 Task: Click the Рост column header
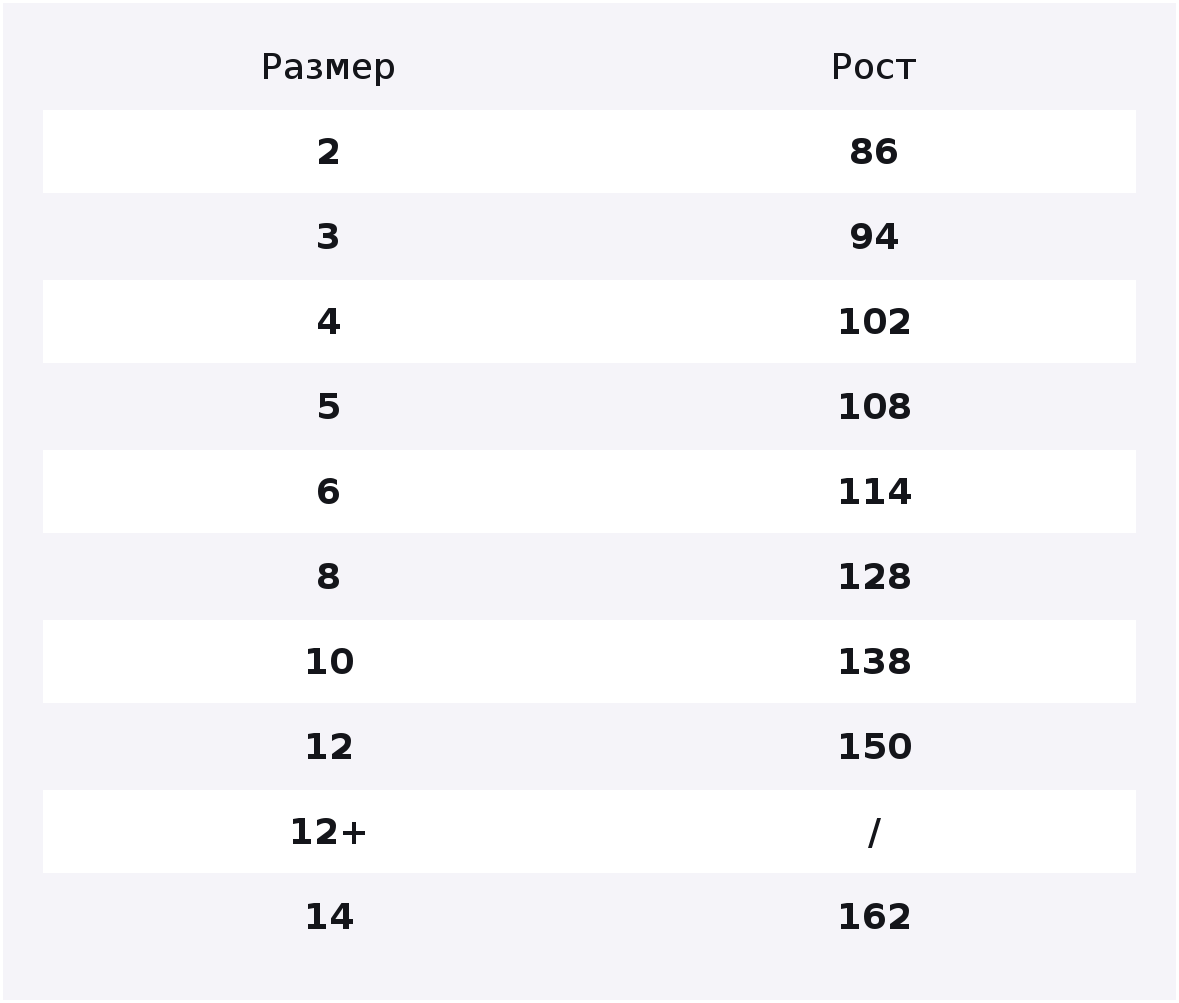(x=874, y=68)
